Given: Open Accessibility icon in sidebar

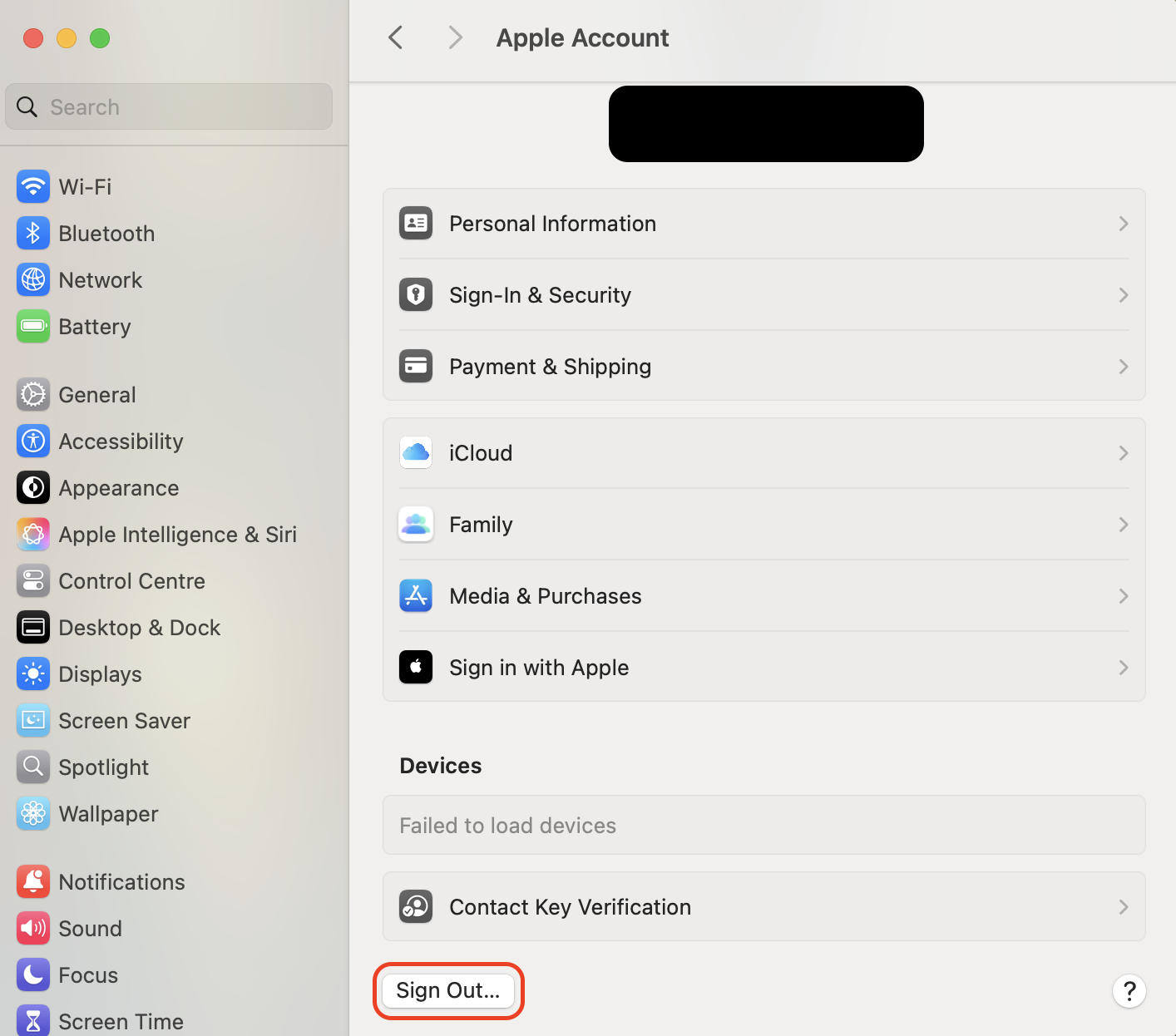Looking at the screenshot, I should pyautogui.click(x=33, y=442).
